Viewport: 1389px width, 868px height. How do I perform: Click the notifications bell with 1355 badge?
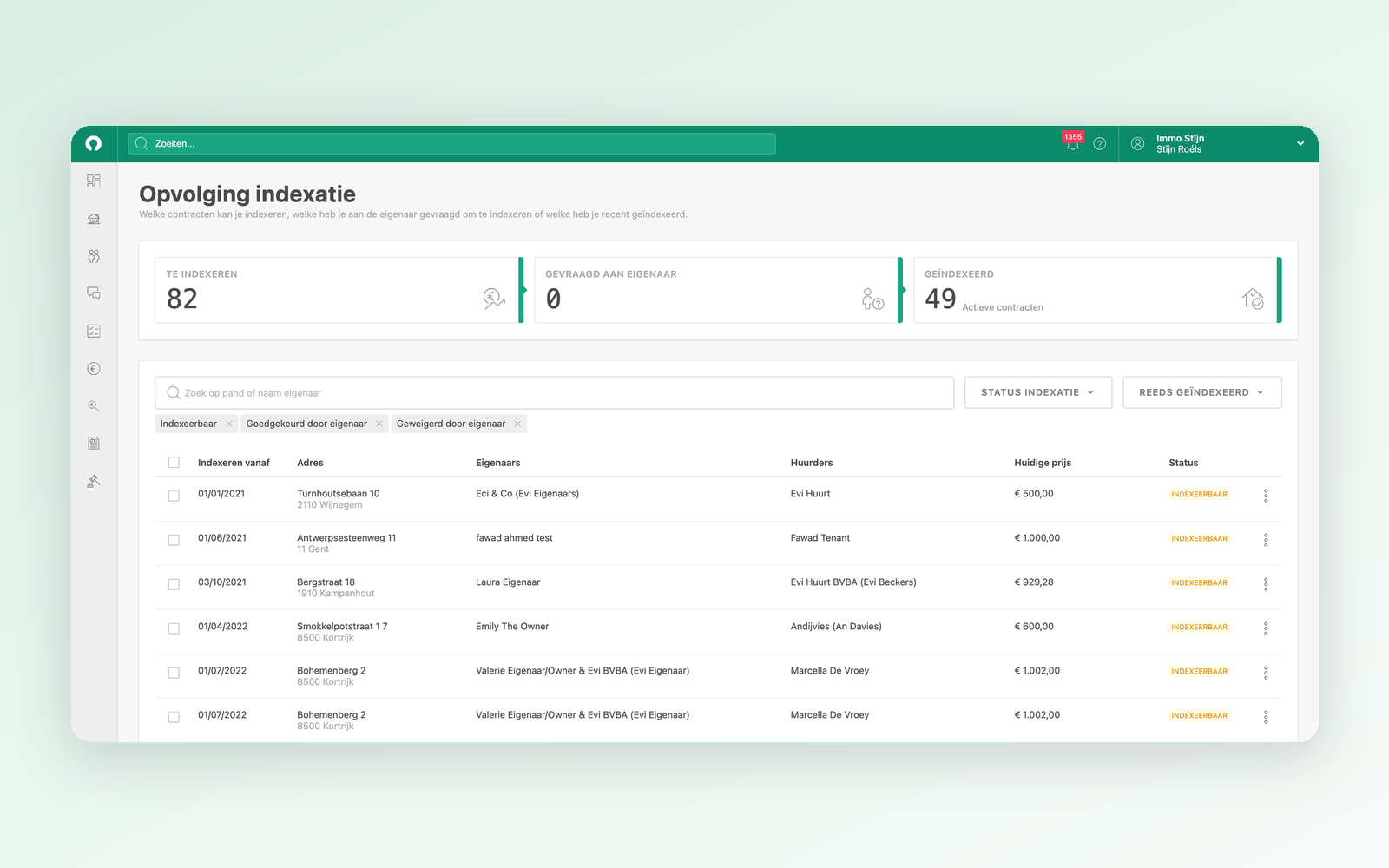(1073, 142)
